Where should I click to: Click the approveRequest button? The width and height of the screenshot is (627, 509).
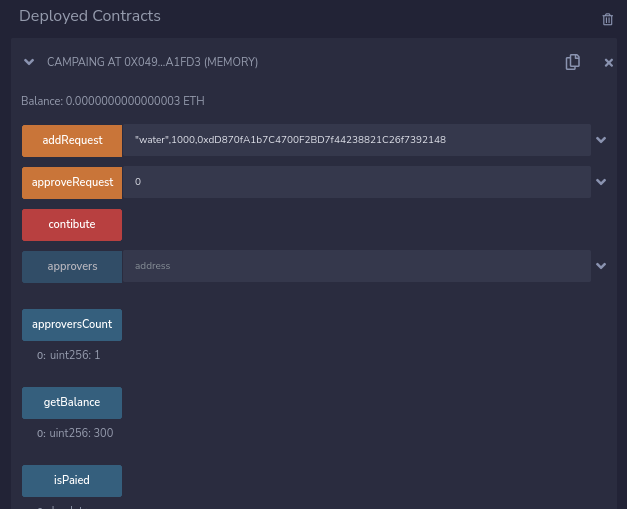pos(72,182)
